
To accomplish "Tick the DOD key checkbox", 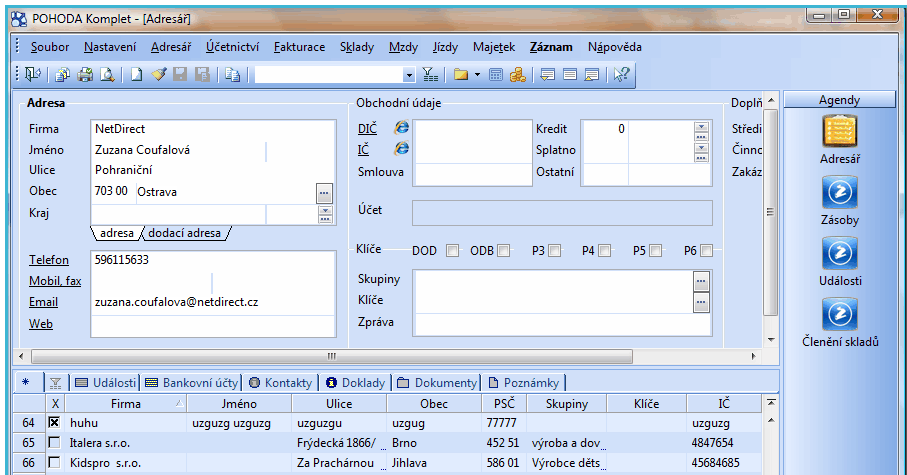I will click(x=452, y=251).
